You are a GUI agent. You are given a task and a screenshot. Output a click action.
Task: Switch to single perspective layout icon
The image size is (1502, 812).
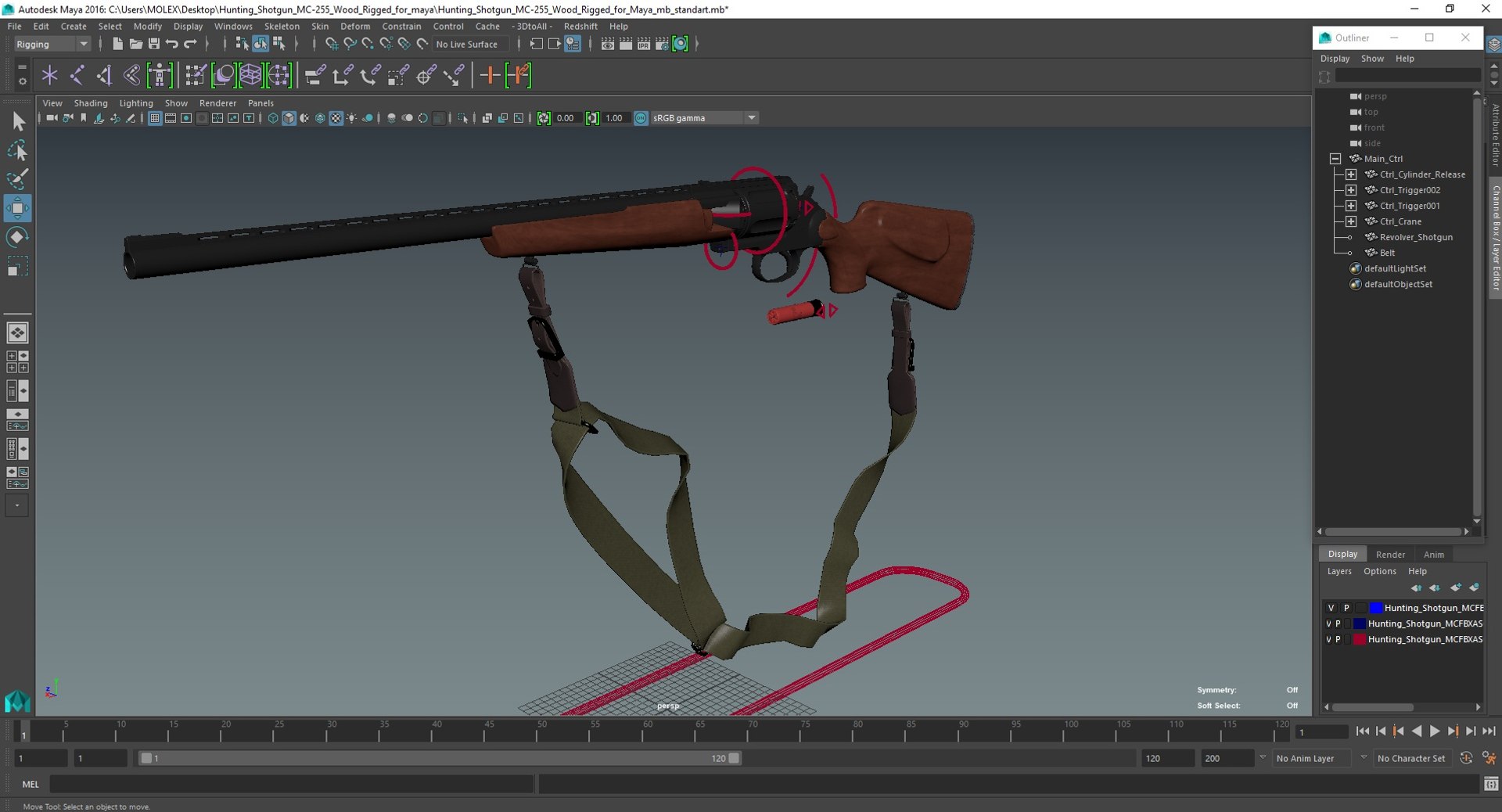coord(17,332)
